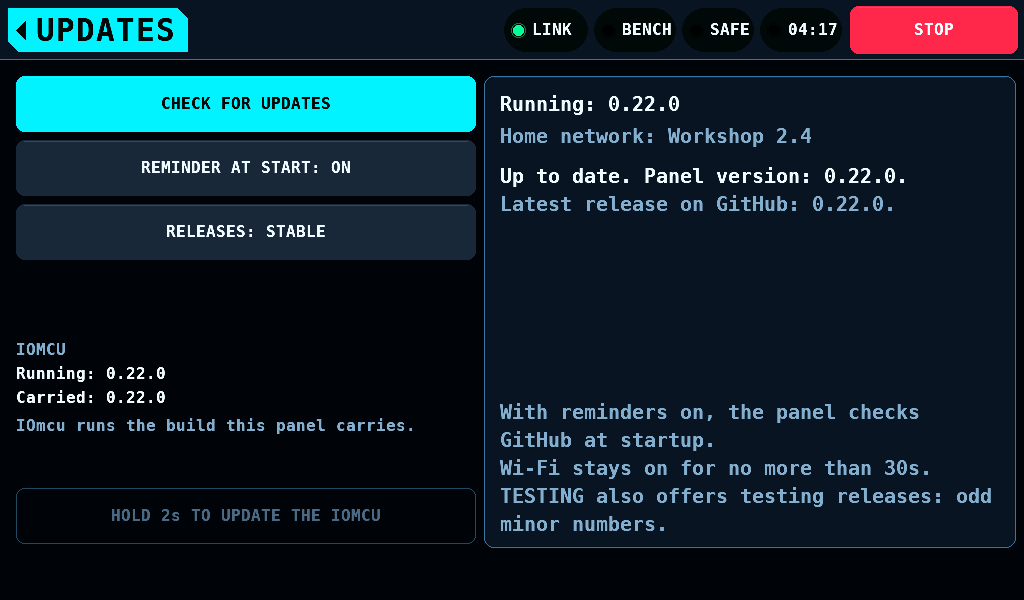Hit the red STOP button
The image size is (1024, 600).
933,30
